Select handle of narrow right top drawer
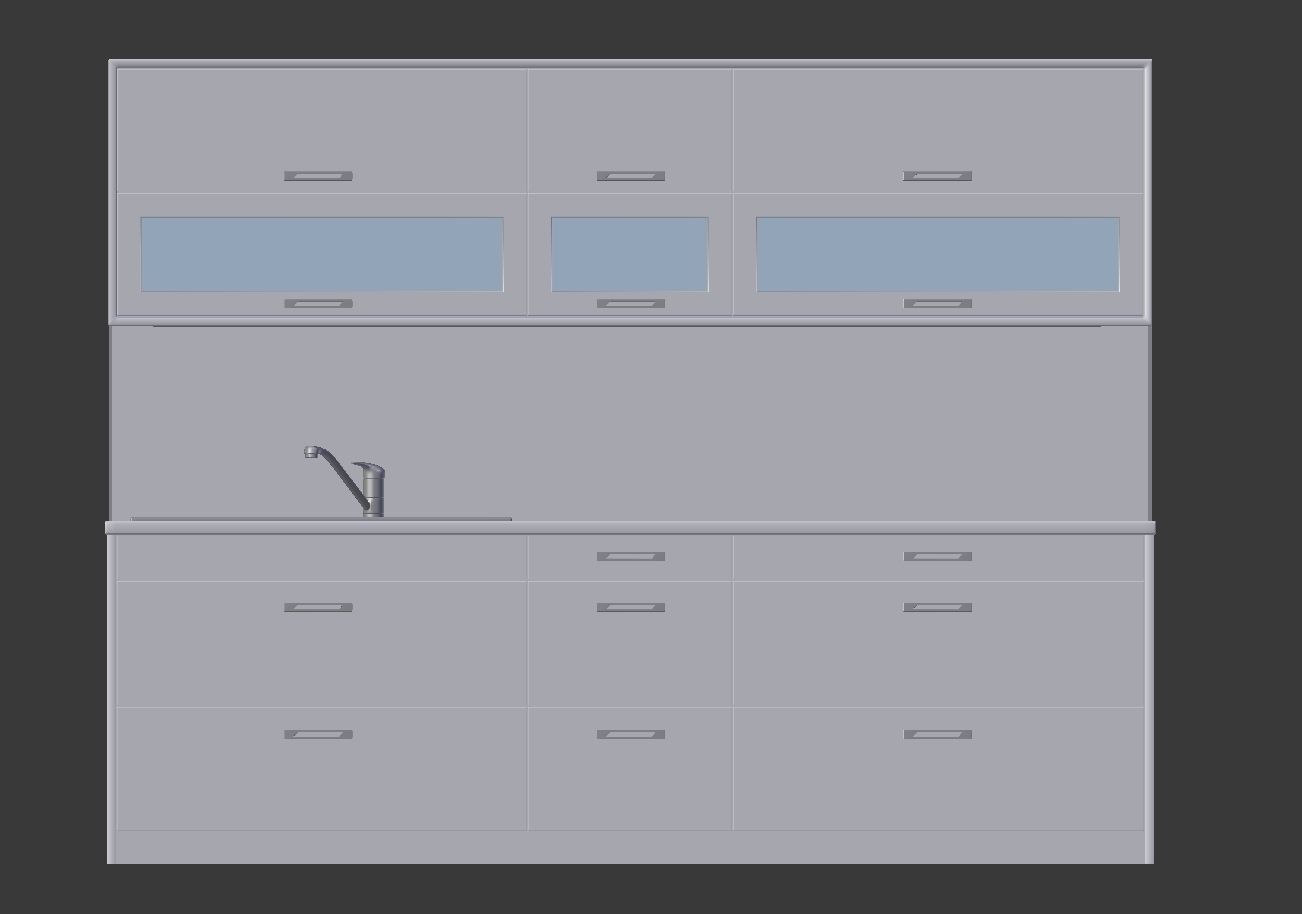1302x914 pixels. tap(937, 556)
